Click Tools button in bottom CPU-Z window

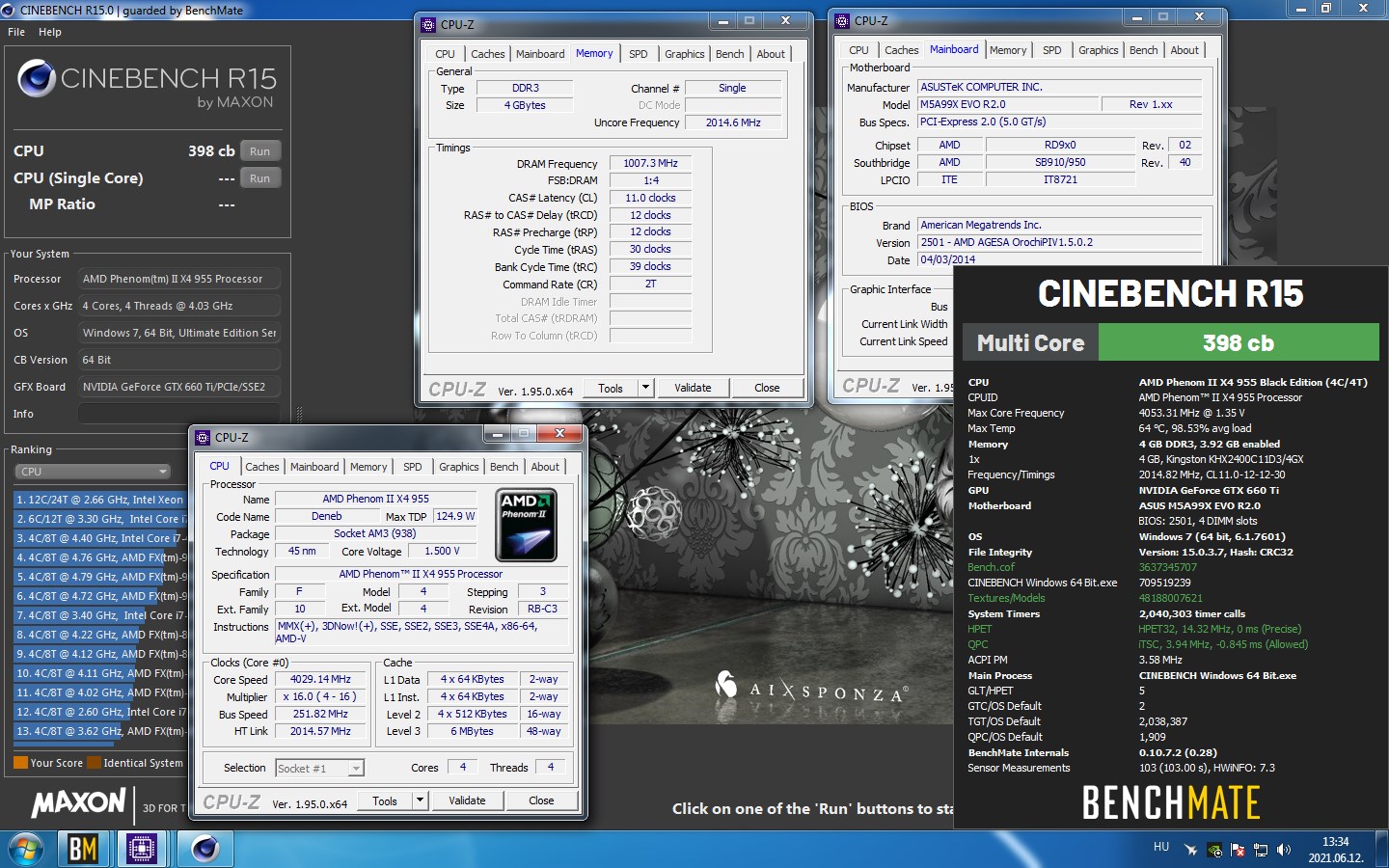[385, 800]
